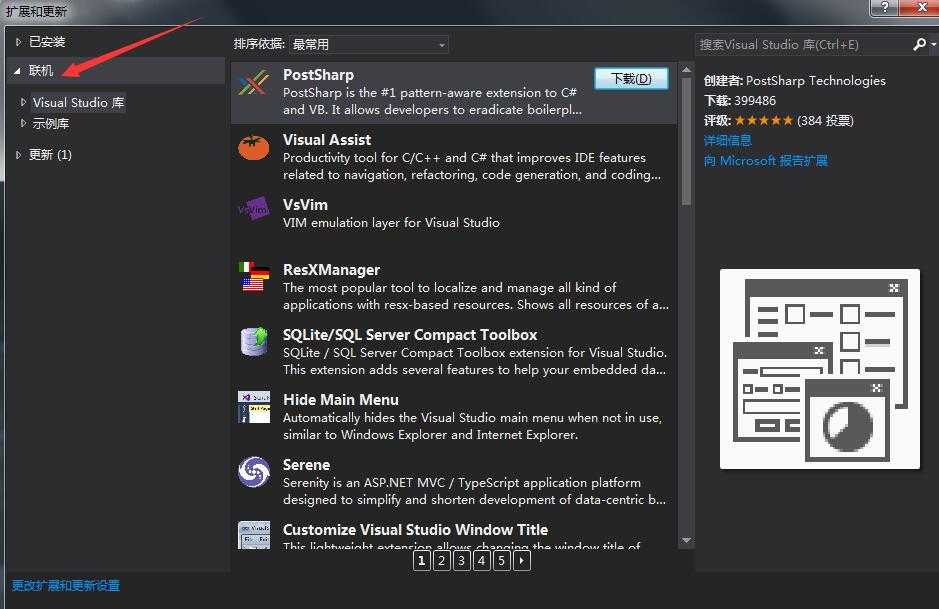Collapse the 联机 node

click(x=17, y=71)
